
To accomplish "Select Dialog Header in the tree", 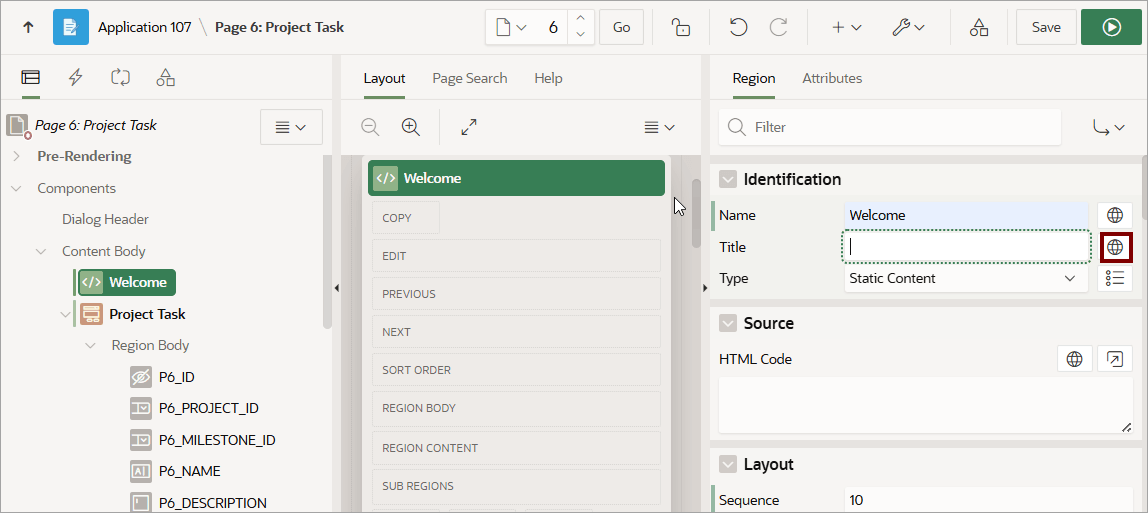I will [105, 219].
